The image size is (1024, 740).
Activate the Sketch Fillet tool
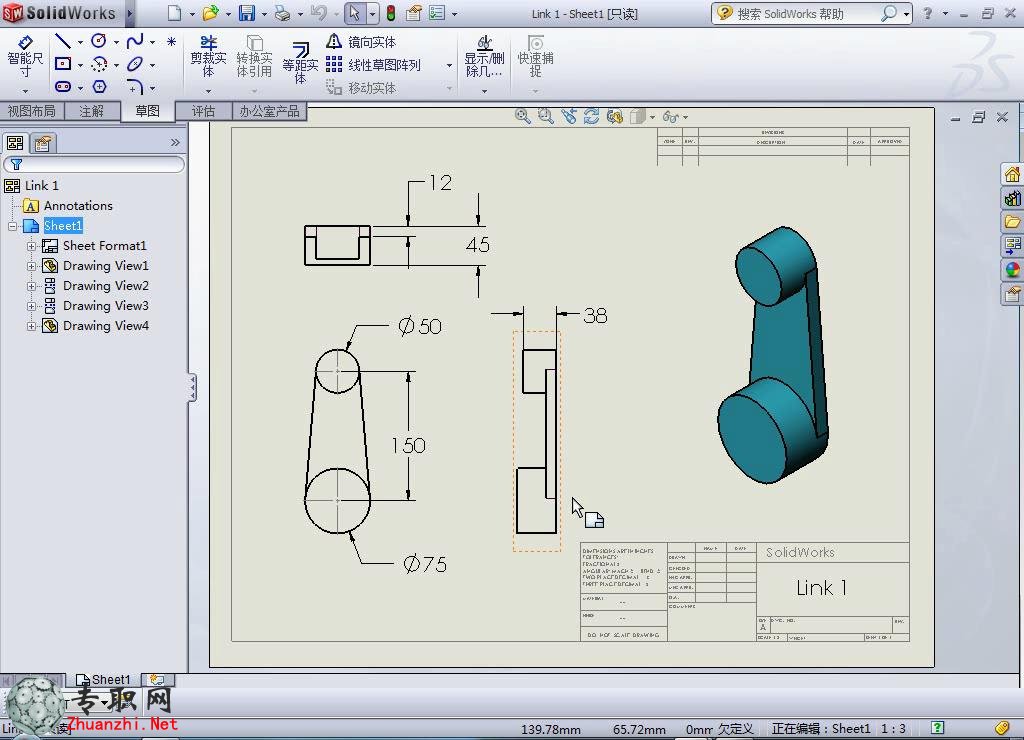(x=135, y=86)
